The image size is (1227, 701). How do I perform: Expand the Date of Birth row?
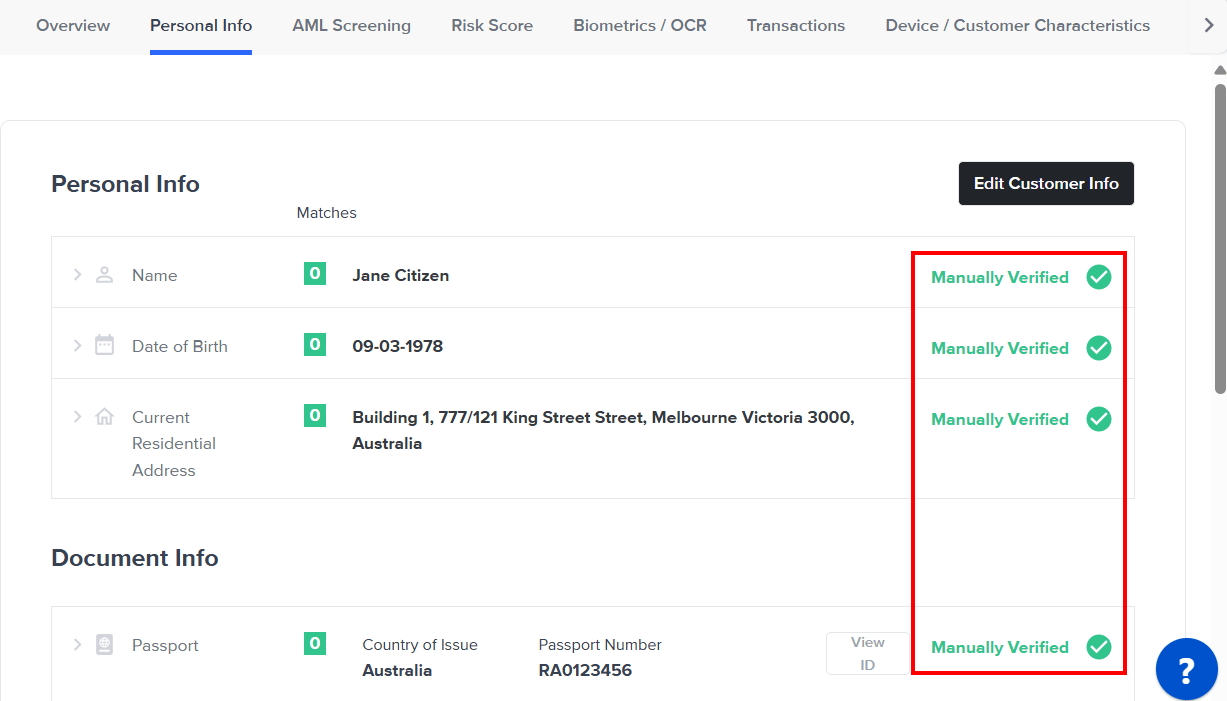pyautogui.click(x=77, y=346)
